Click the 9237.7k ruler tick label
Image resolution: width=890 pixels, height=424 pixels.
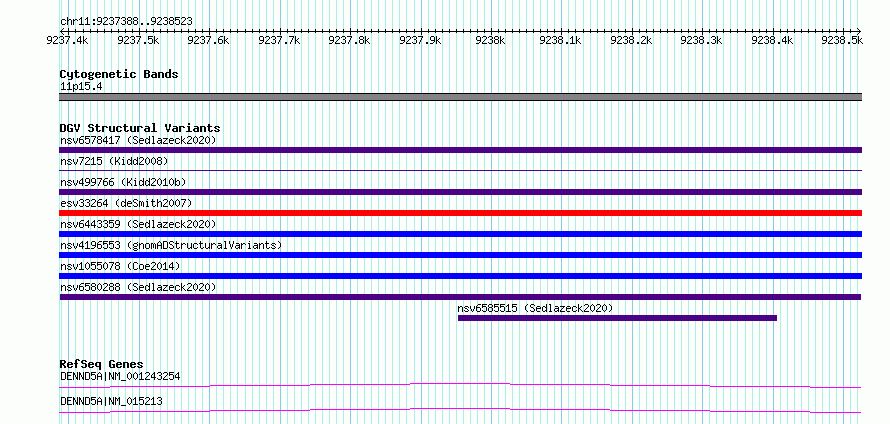pyautogui.click(x=279, y=40)
